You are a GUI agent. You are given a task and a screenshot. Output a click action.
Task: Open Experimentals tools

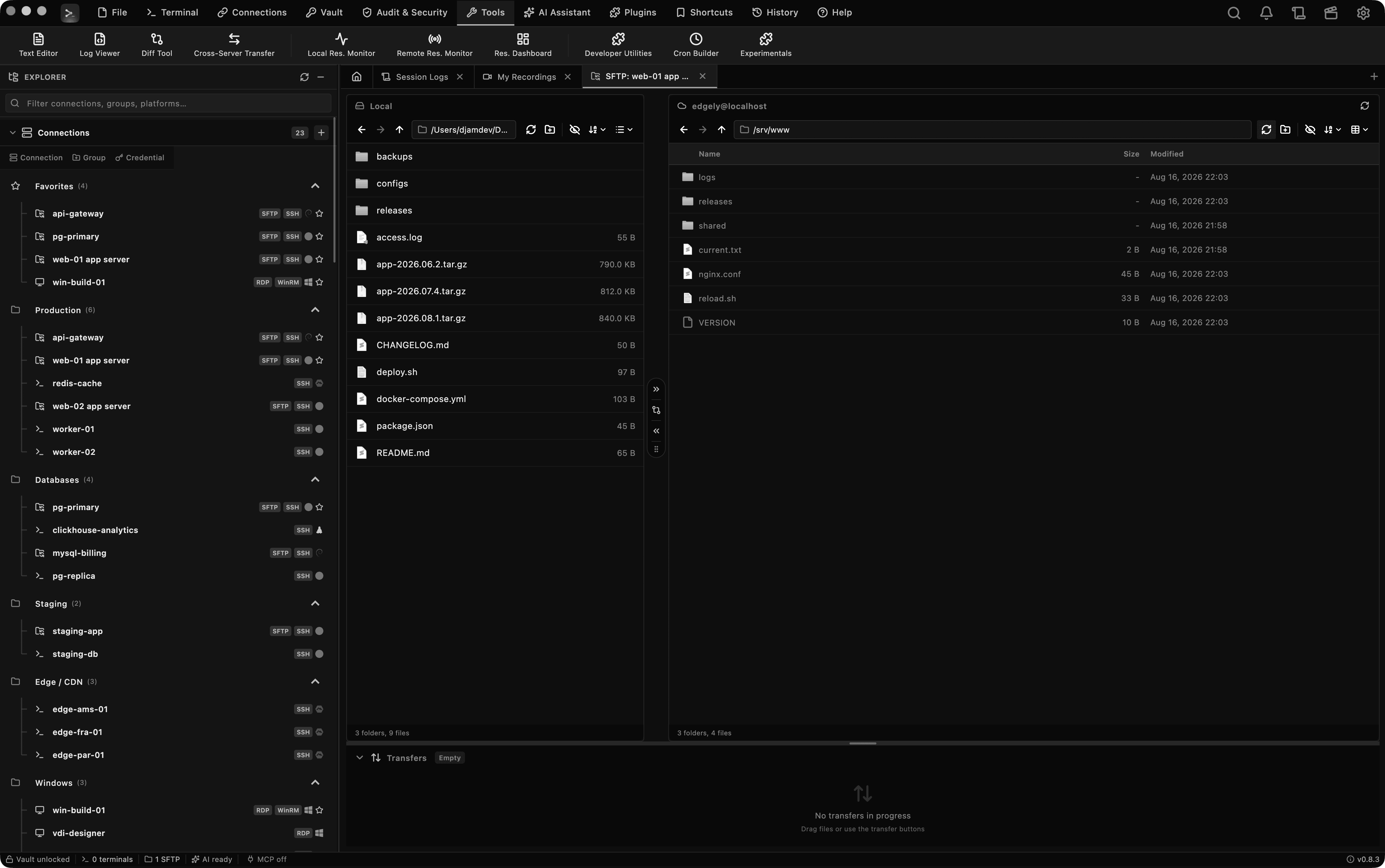click(x=766, y=45)
